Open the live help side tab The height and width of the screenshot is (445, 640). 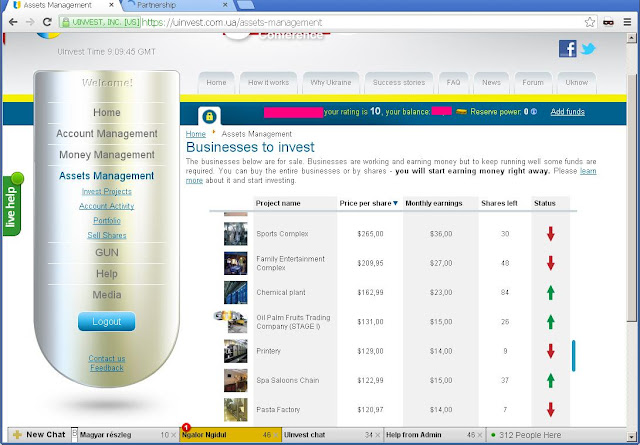pyautogui.click(x=11, y=205)
